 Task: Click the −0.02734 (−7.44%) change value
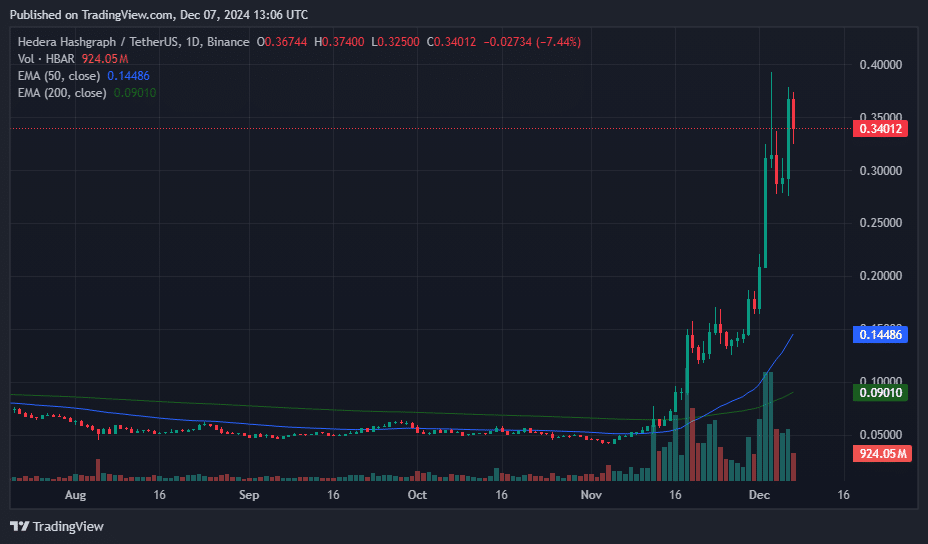point(531,42)
